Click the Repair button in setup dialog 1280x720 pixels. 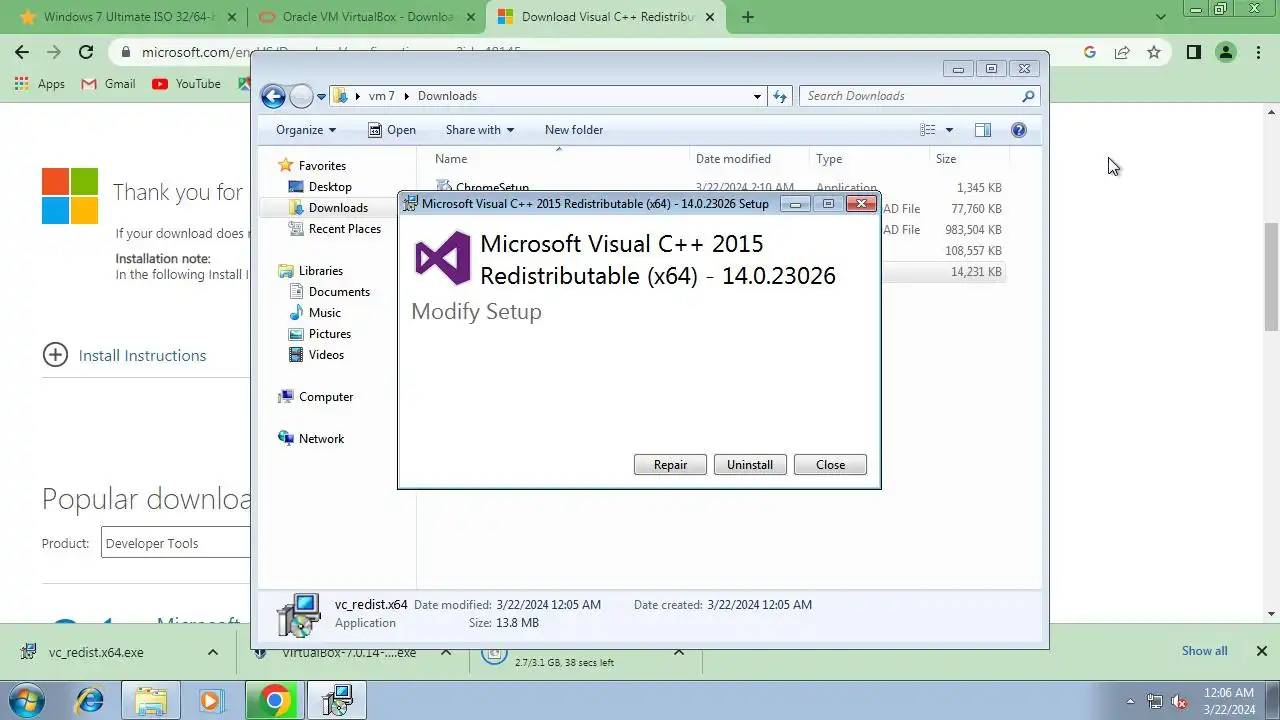tap(670, 465)
